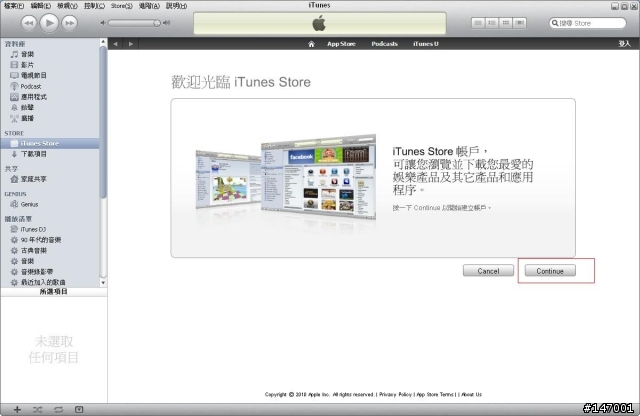Image resolution: width=640 pixels, height=416 pixels.
Task: Select iTunes Store in sidebar
Action: pos(50,143)
